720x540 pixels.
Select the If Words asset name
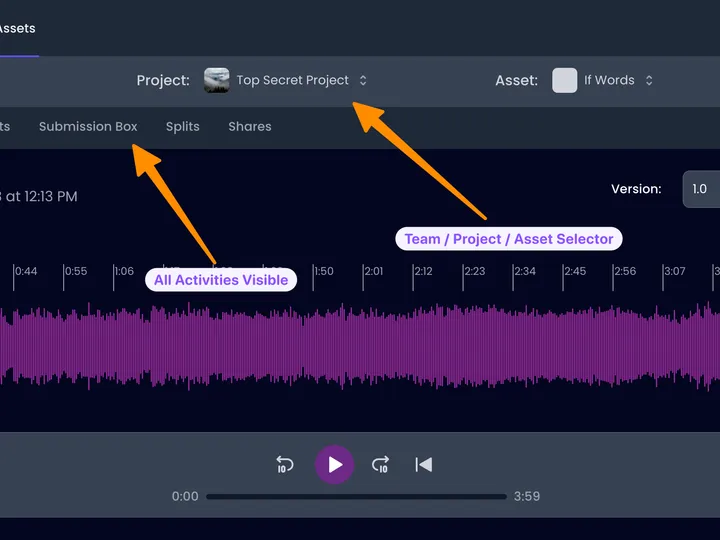click(x=609, y=80)
